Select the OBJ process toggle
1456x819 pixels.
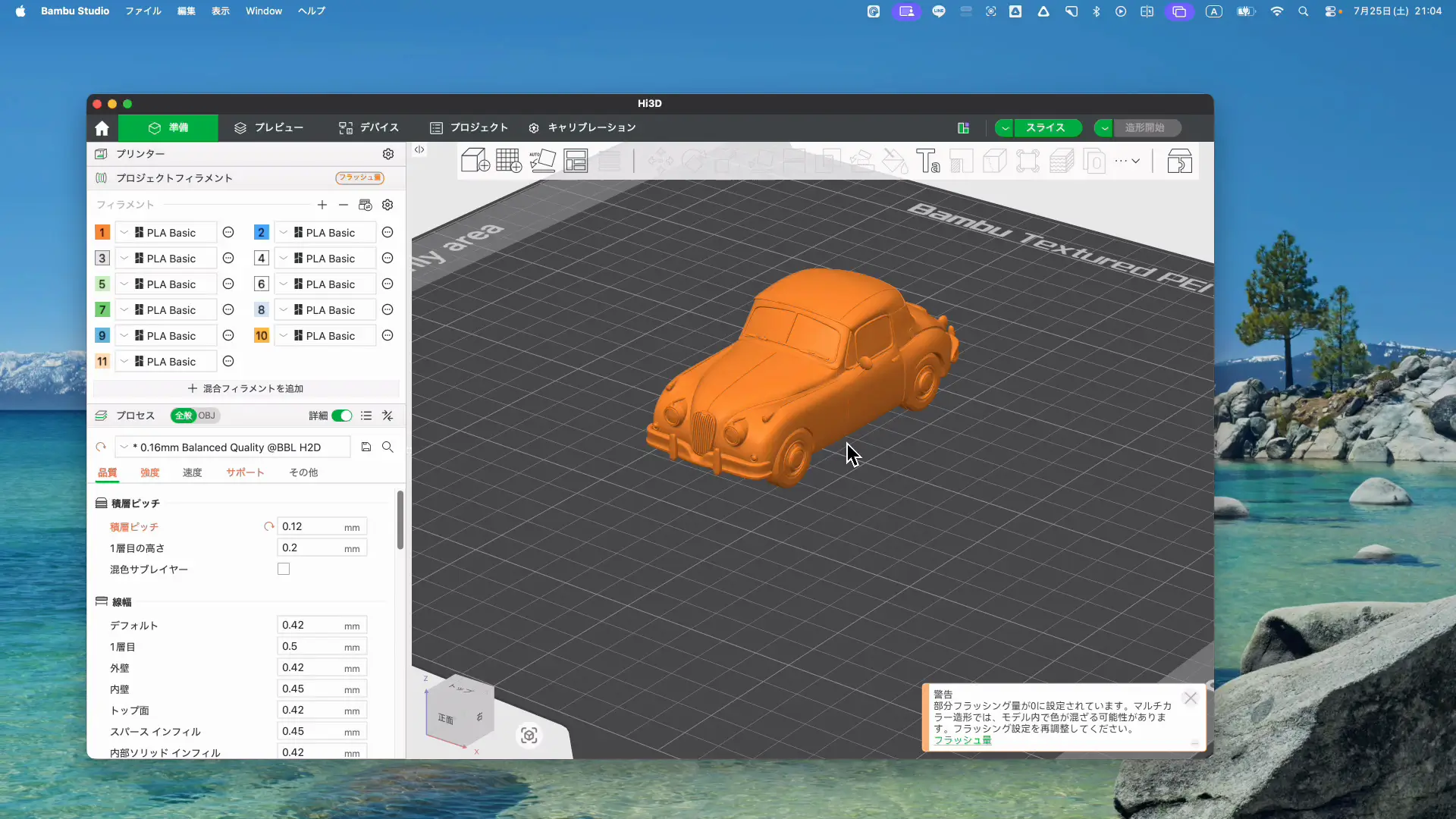pos(207,416)
